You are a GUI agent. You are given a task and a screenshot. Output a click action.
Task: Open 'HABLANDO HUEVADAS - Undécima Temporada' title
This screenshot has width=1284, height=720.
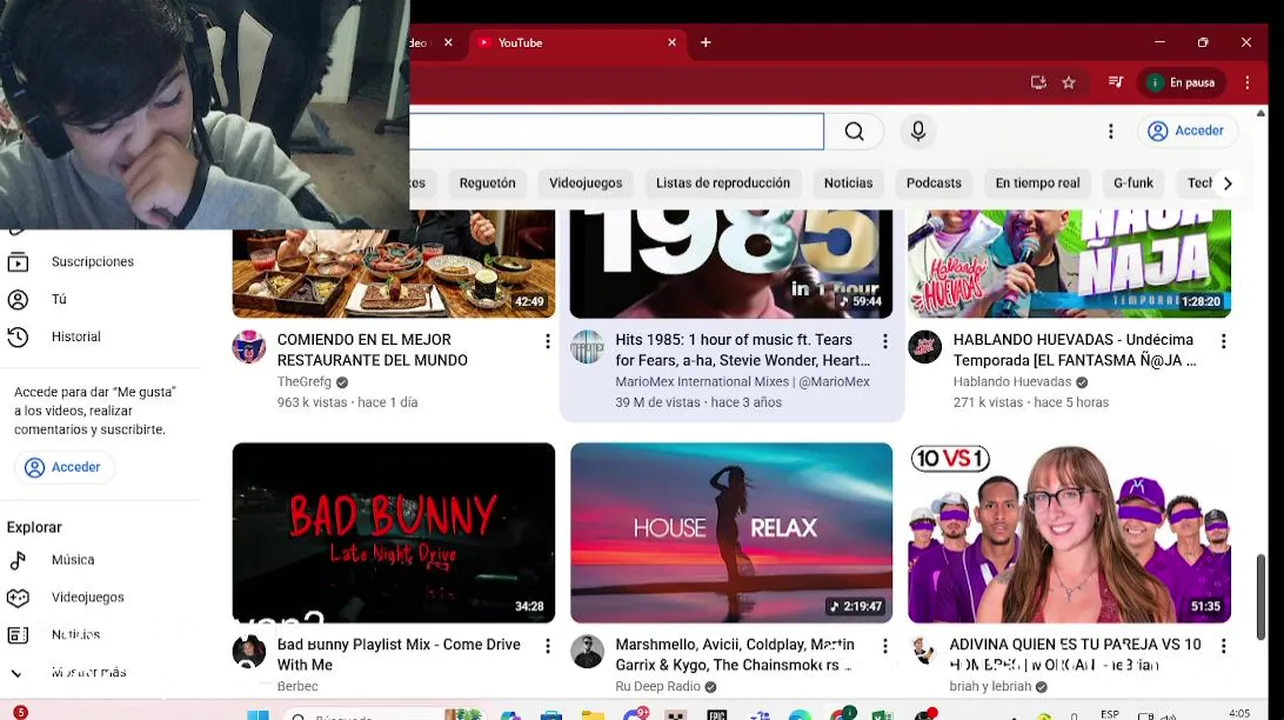click(1075, 350)
